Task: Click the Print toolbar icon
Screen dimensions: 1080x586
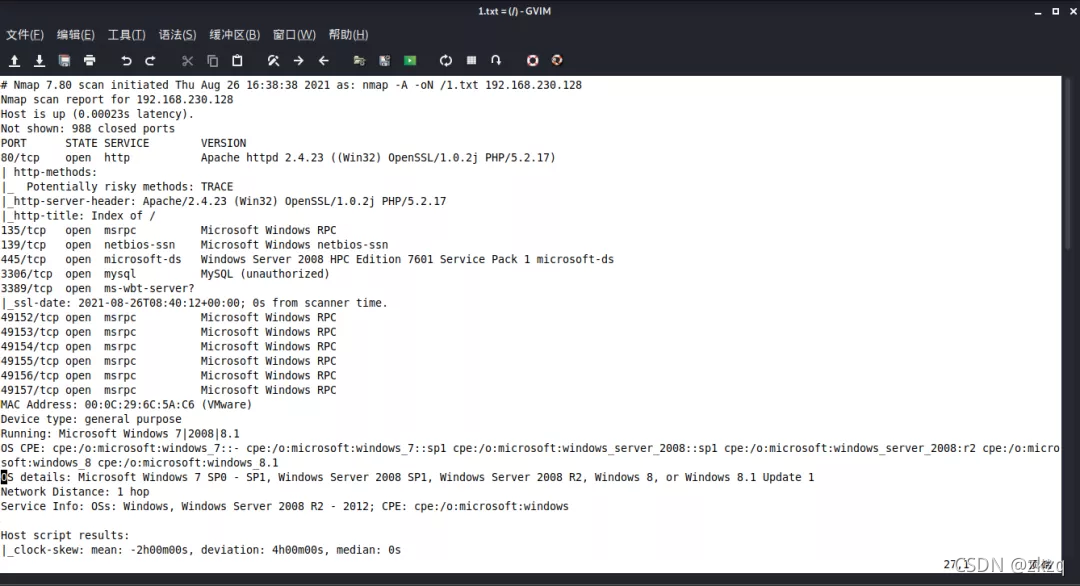Action: coord(90,61)
